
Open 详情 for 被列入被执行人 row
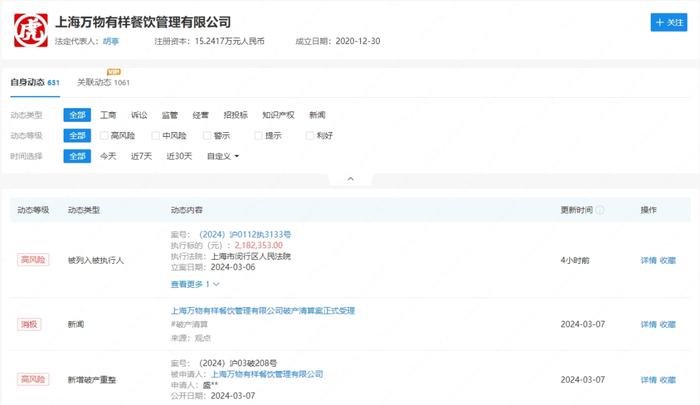(648, 260)
